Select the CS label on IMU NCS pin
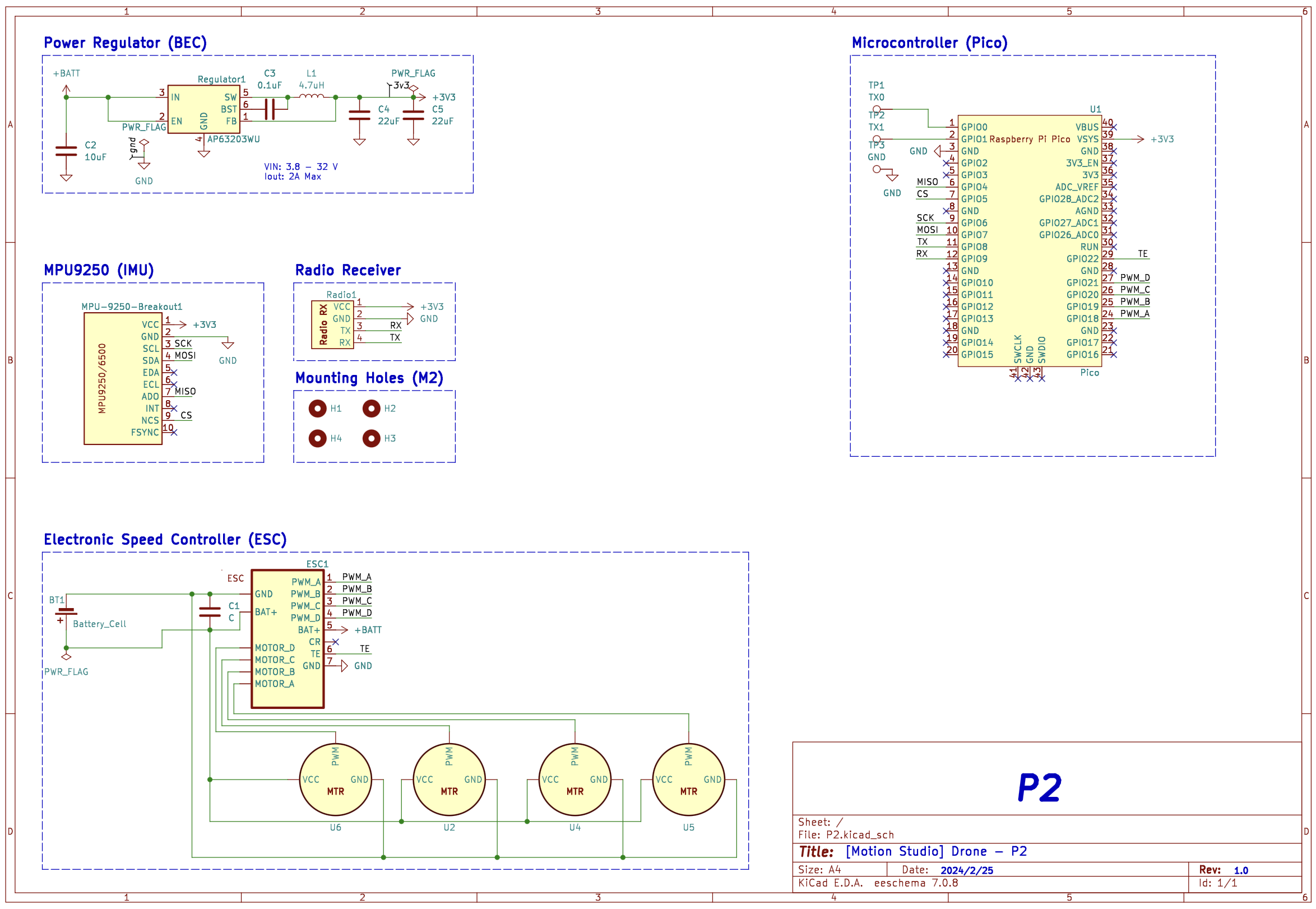 pos(186,415)
